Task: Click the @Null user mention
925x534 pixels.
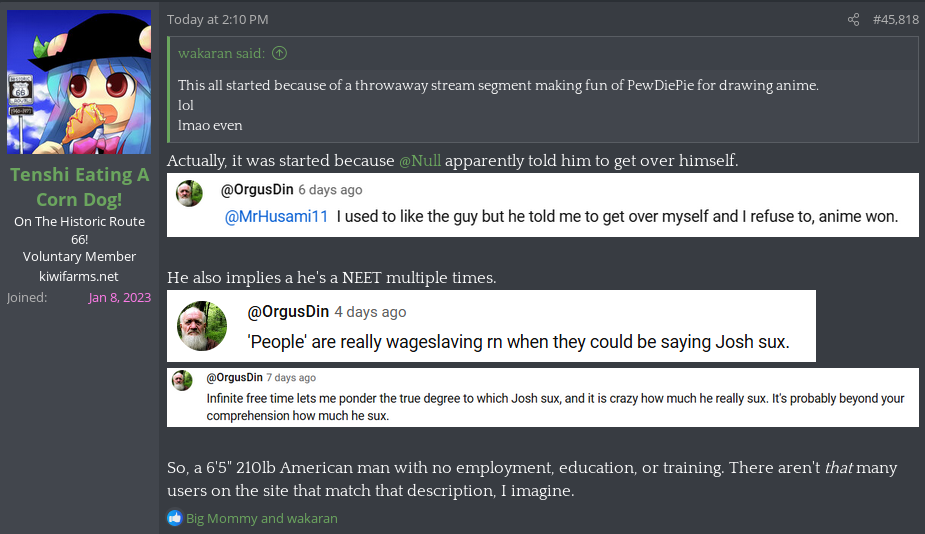Action: pos(420,160)
